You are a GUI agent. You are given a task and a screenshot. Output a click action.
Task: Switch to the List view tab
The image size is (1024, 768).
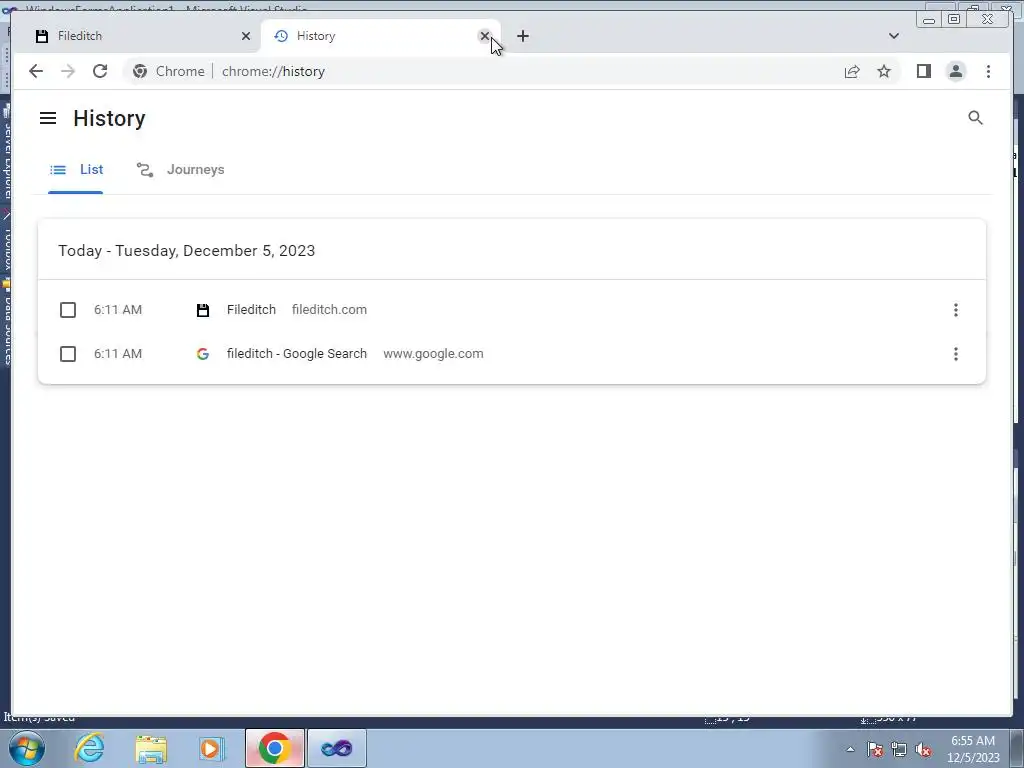pyautogui.click(x=76, y=170)
